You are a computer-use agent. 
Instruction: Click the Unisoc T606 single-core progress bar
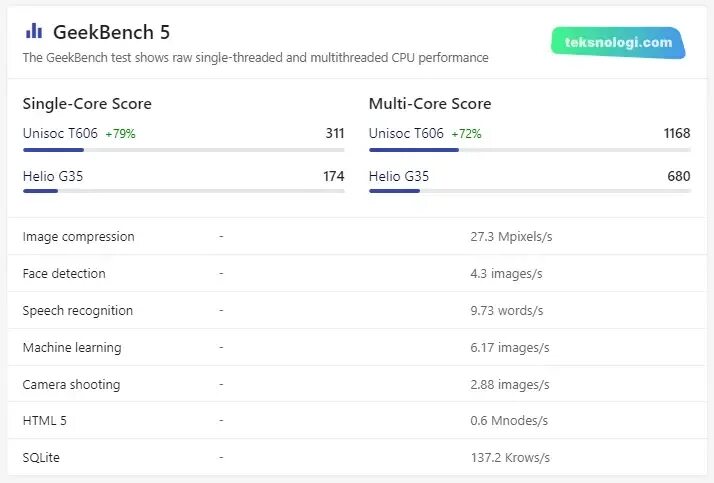[x=183, y=150]
